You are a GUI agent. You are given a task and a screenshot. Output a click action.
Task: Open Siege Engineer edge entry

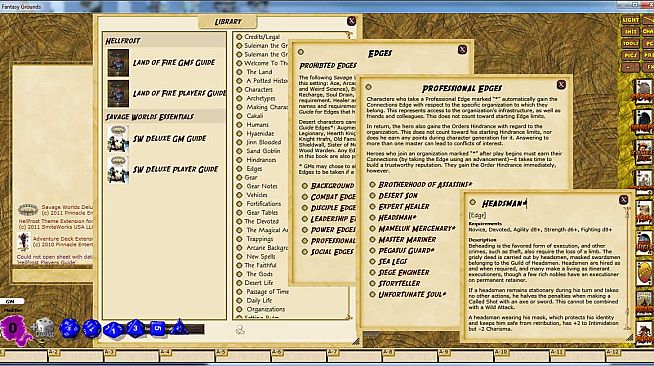[x=403, y=272]
